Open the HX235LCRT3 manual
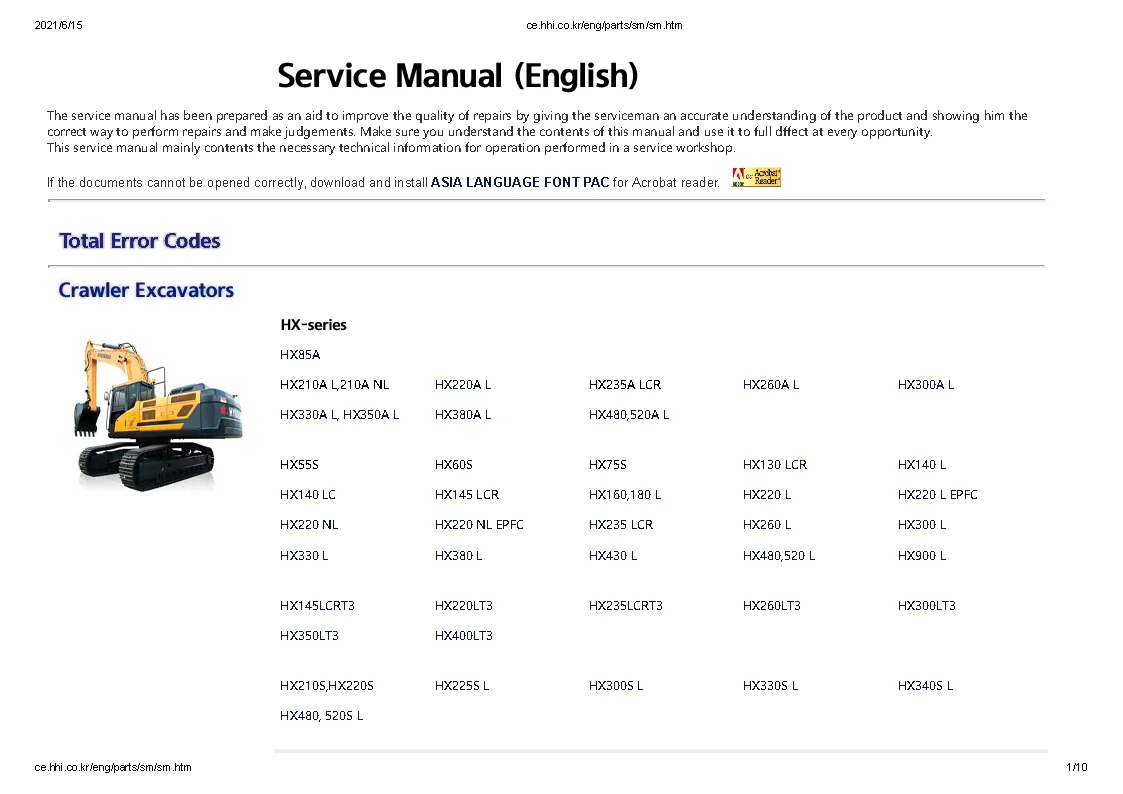 (x=625, y=606)
